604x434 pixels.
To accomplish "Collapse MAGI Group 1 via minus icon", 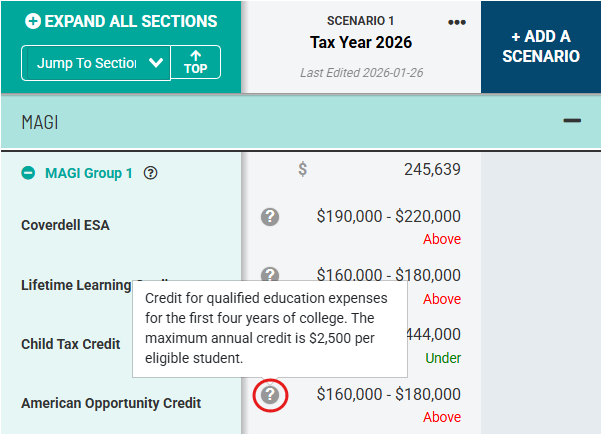I will pos(29,173).
